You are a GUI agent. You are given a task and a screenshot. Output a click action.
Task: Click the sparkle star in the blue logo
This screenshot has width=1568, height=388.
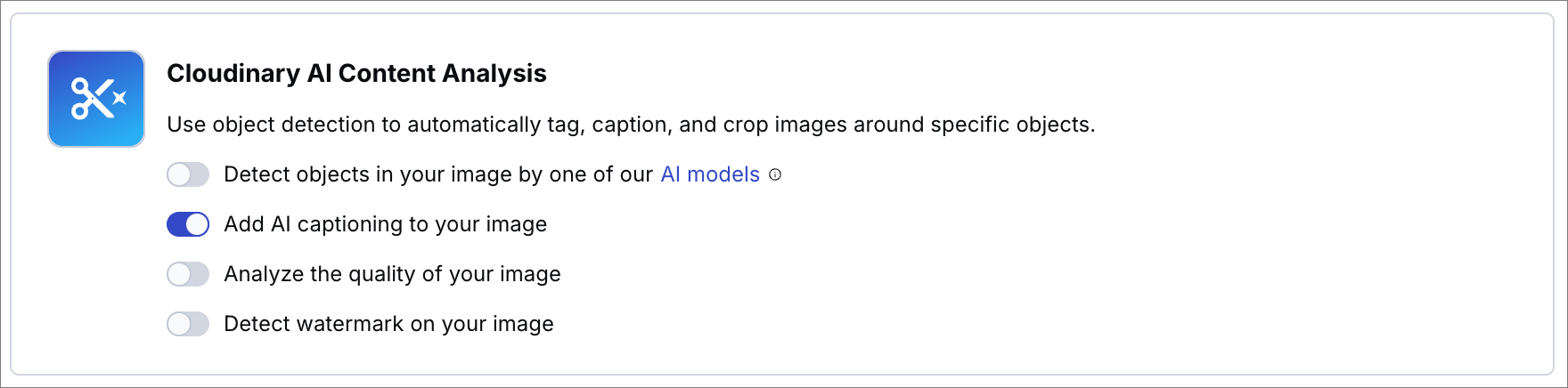120,97
